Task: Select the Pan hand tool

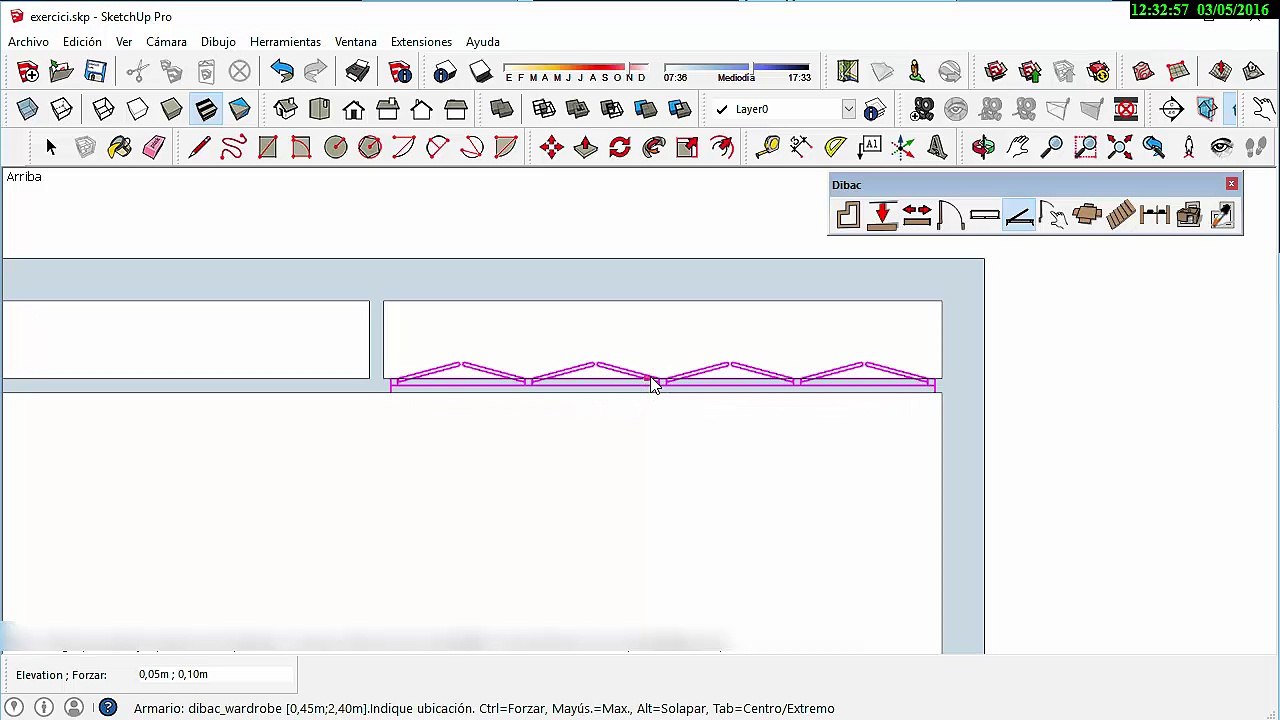Action: click(1017, 148)
